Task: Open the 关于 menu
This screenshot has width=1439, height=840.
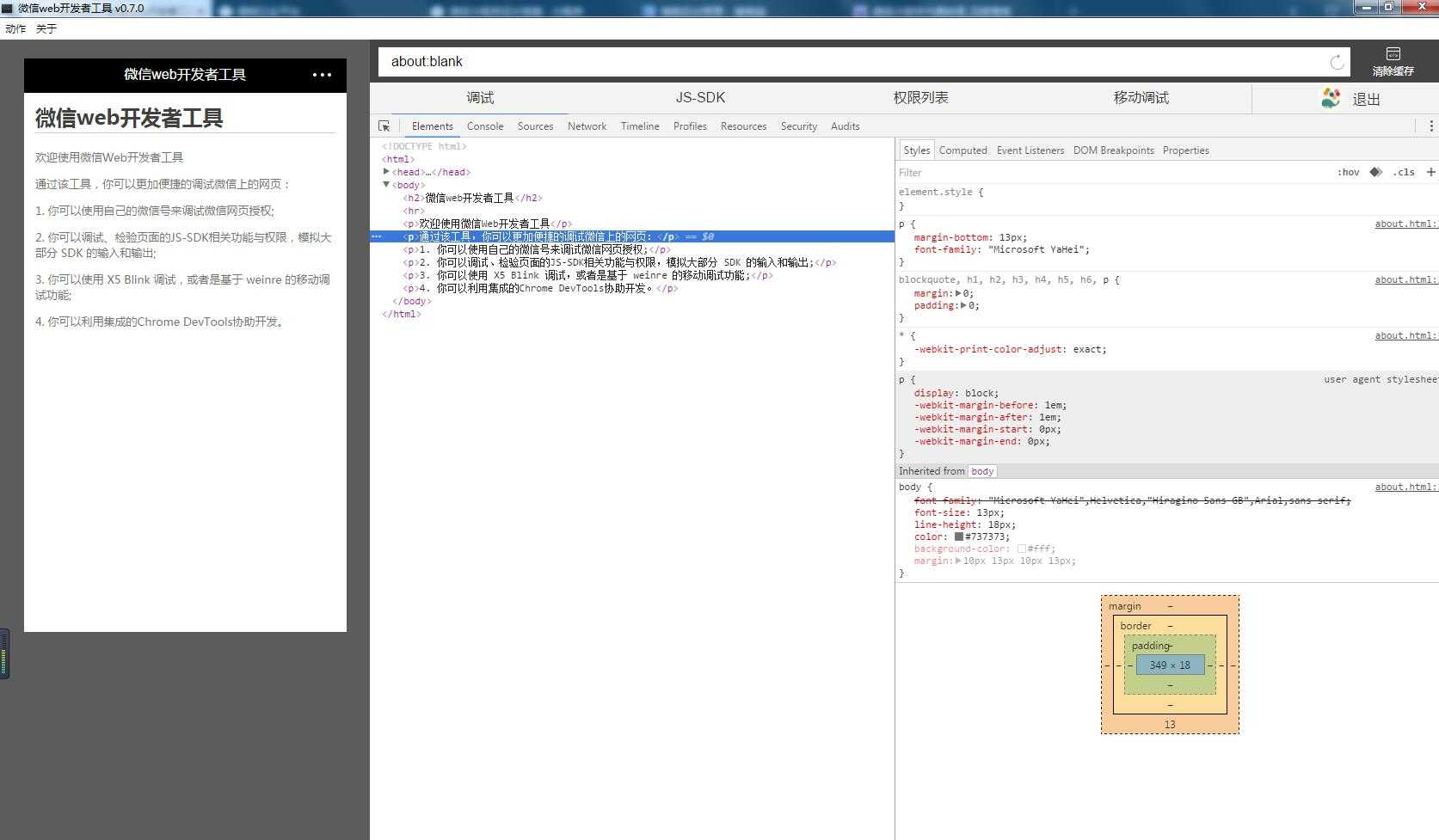Action: 46,29
